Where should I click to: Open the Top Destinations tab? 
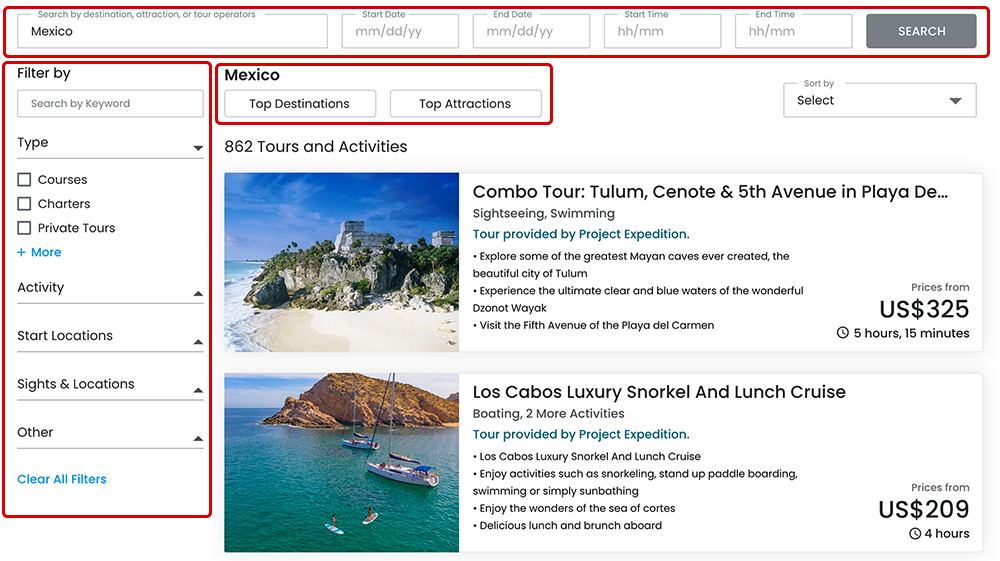coord(300,104)
